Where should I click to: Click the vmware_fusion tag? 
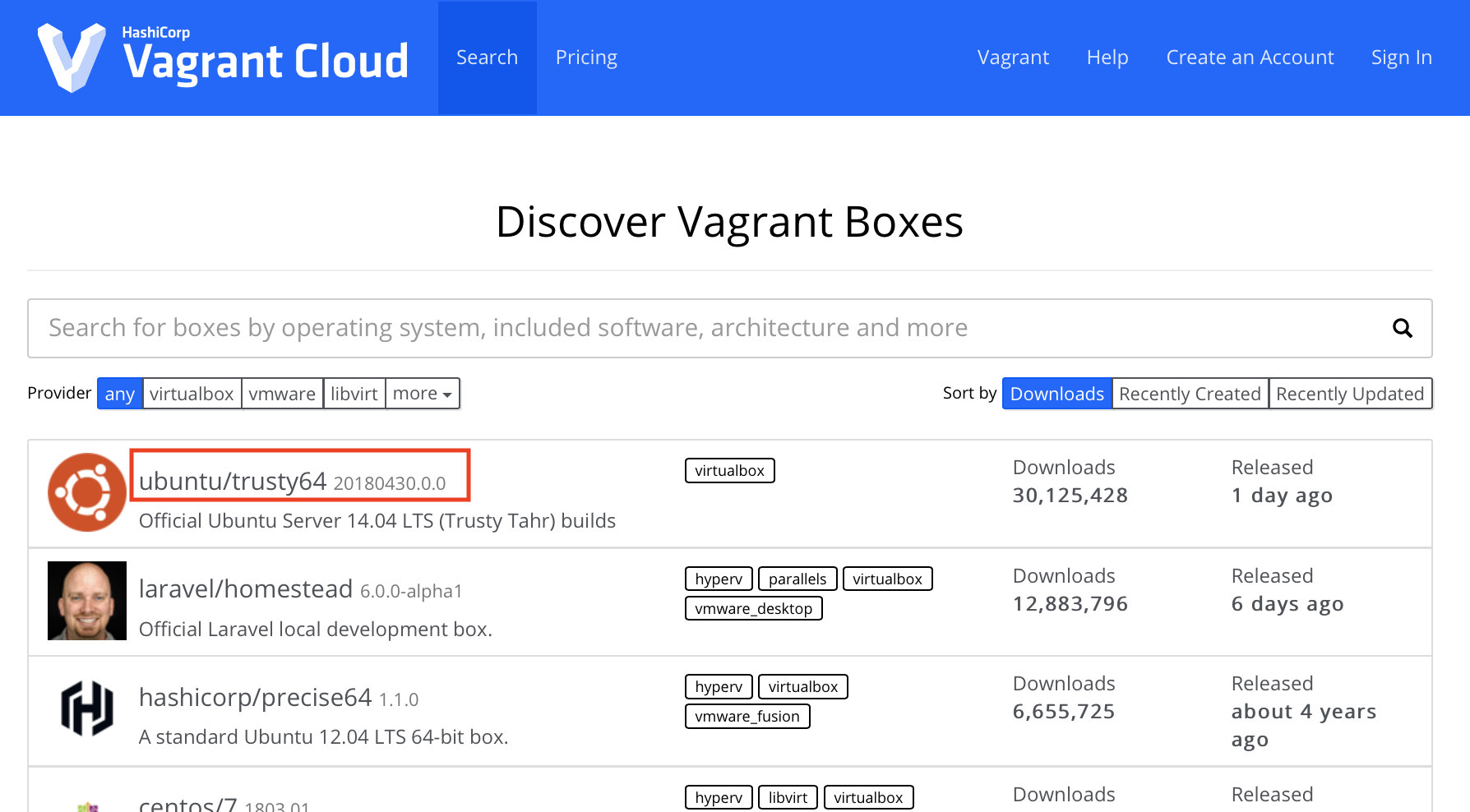point(747,717)
